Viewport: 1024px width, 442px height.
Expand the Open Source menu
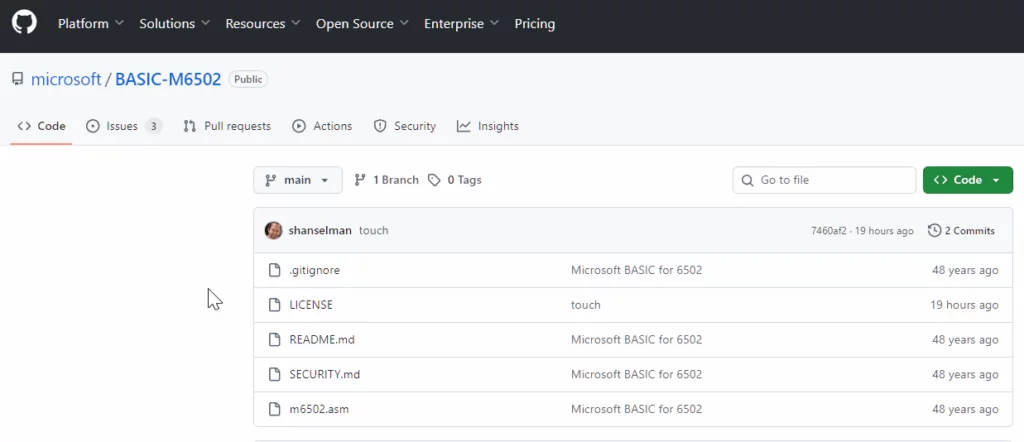[x=362, y=24]
